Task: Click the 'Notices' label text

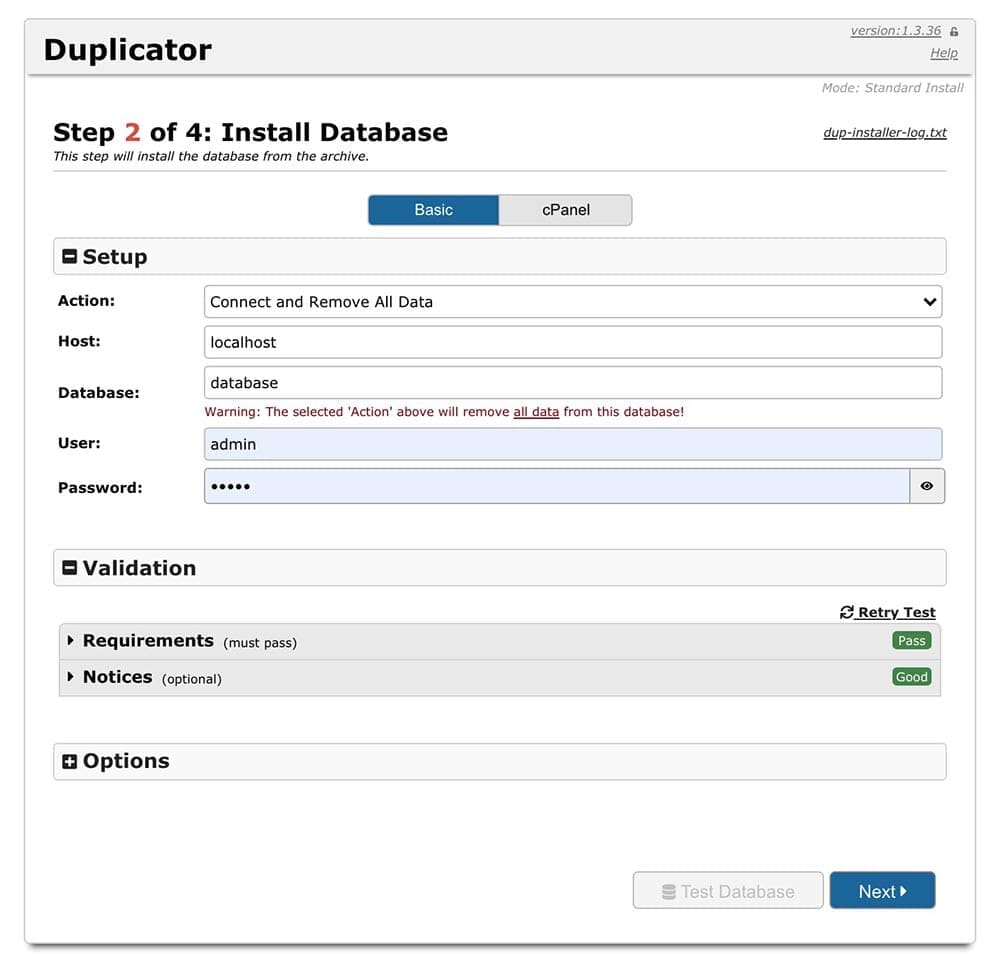Action: 117,677
